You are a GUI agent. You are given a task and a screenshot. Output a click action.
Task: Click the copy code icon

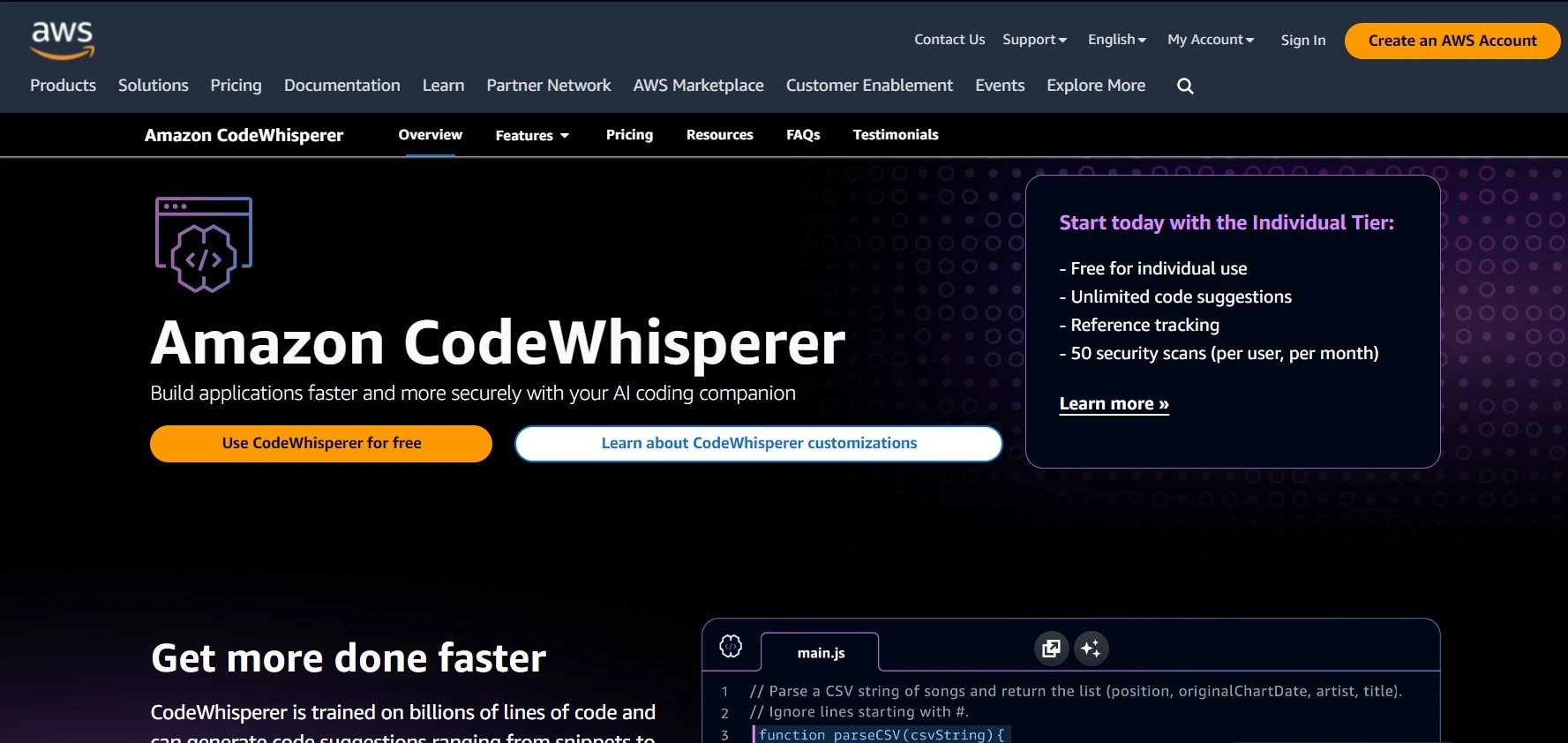coord(1051,649)
